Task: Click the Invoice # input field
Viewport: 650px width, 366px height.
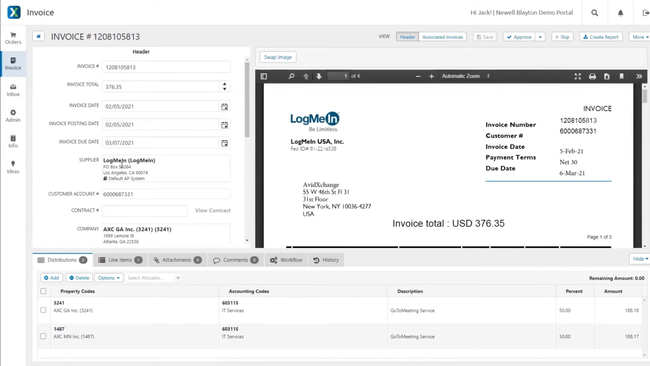Action: [x=166, y=67]
